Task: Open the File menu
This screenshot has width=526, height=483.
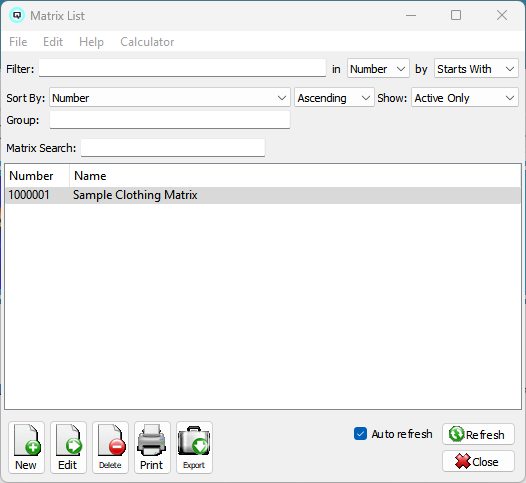Action: click(x=18, y=42)
